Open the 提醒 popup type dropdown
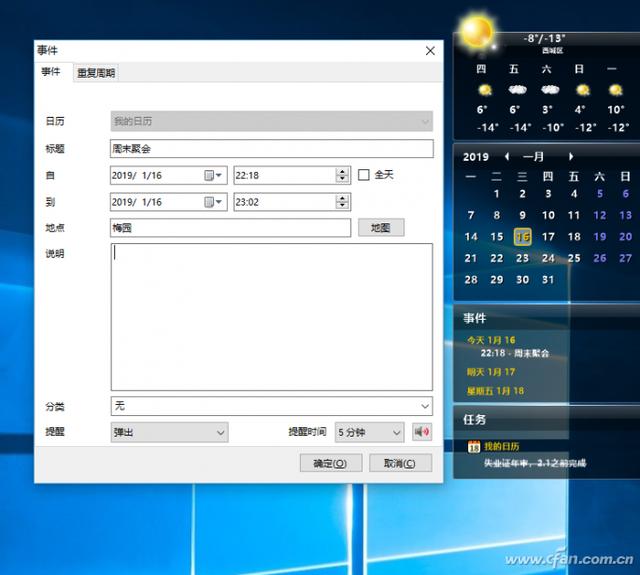 pyautogui.click(x=220, y=433)
